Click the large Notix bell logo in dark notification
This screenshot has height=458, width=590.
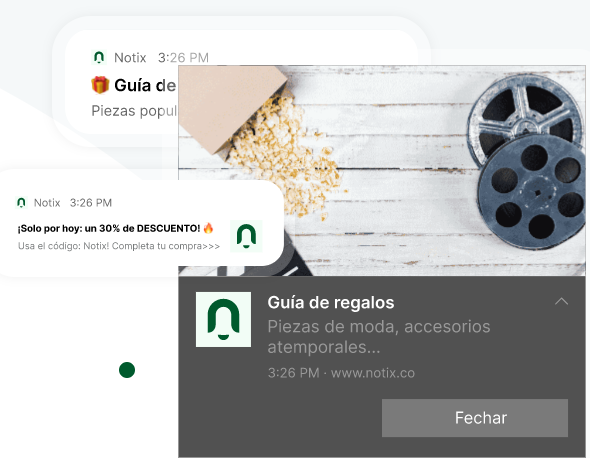pos(224,319)
